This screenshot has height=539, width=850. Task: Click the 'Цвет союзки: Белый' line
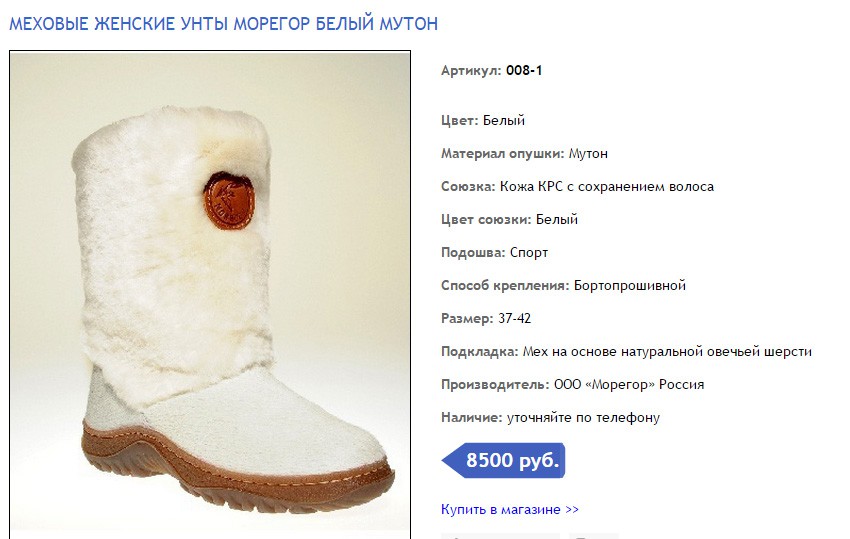(x=510, y=220)
